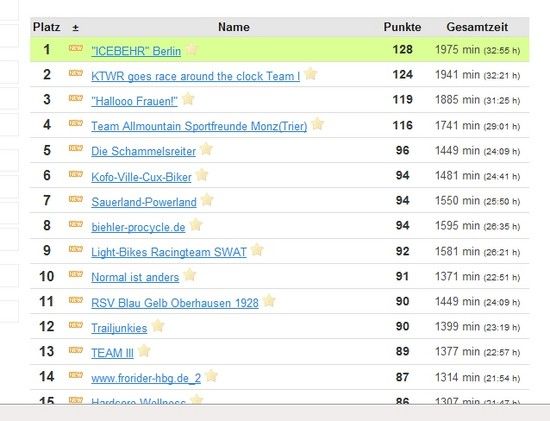Open Team Allmountain Sportfreunde Monz(Trier) link
The image size is (550, 421).
pyautogui.click(x=199, y=126)
